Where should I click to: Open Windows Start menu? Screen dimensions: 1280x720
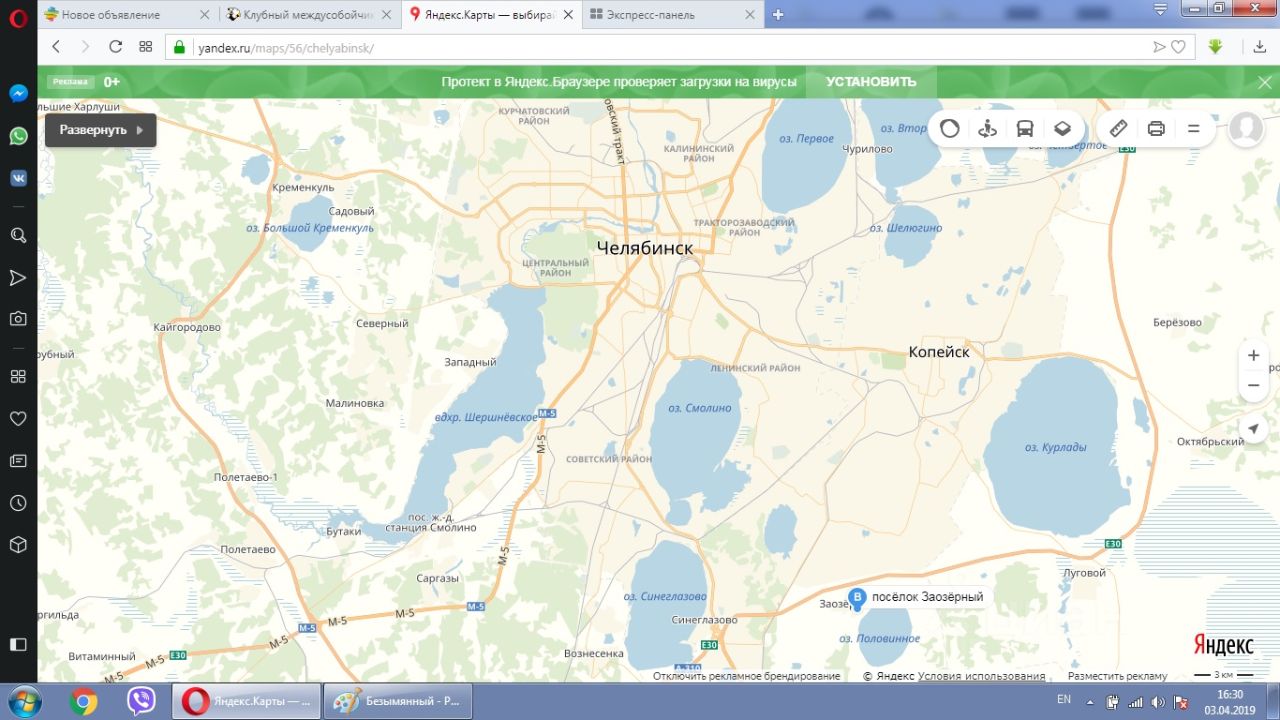tap(23, 701)
